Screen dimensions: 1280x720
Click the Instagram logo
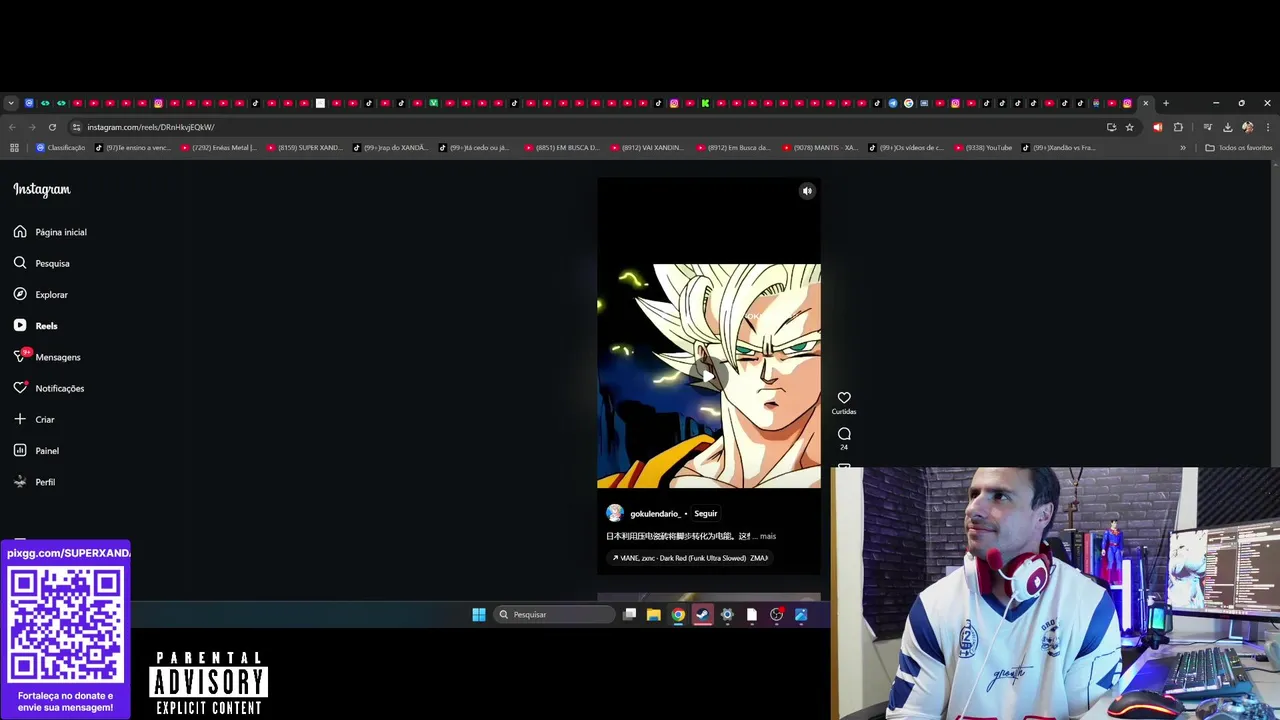coord(42,189)
